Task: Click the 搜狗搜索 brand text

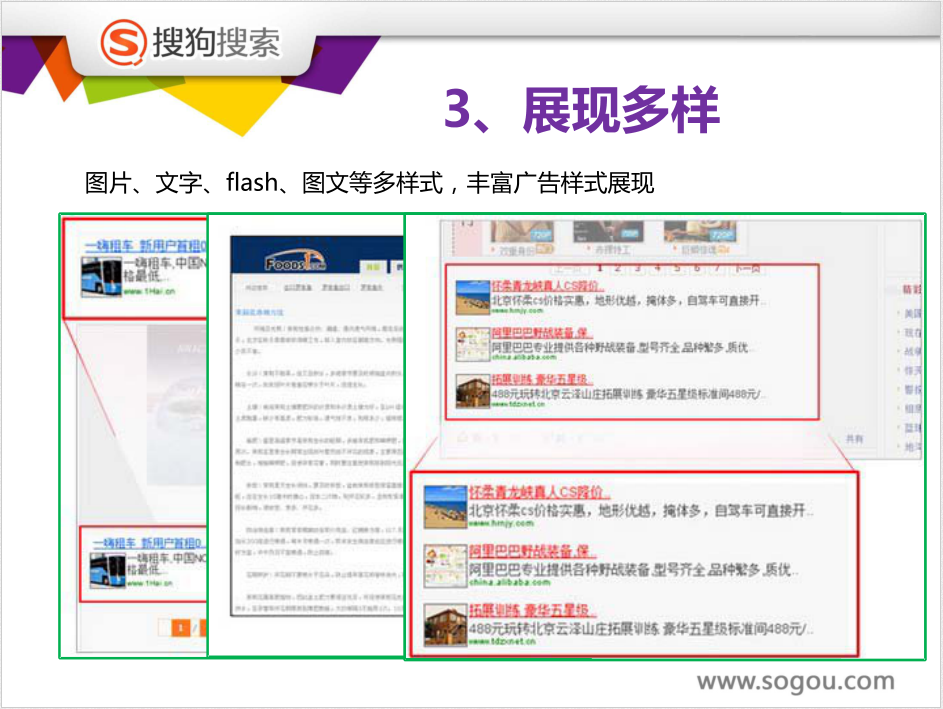Action: (216, 42)
